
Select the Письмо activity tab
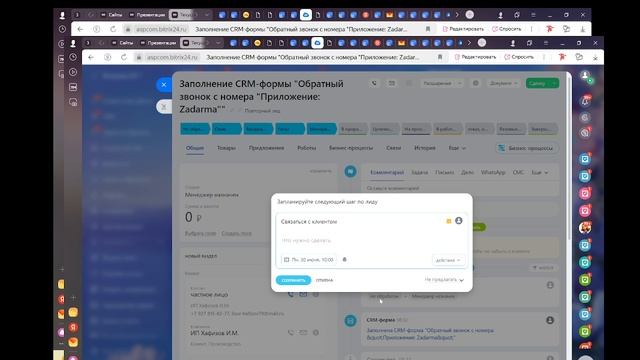444,173
